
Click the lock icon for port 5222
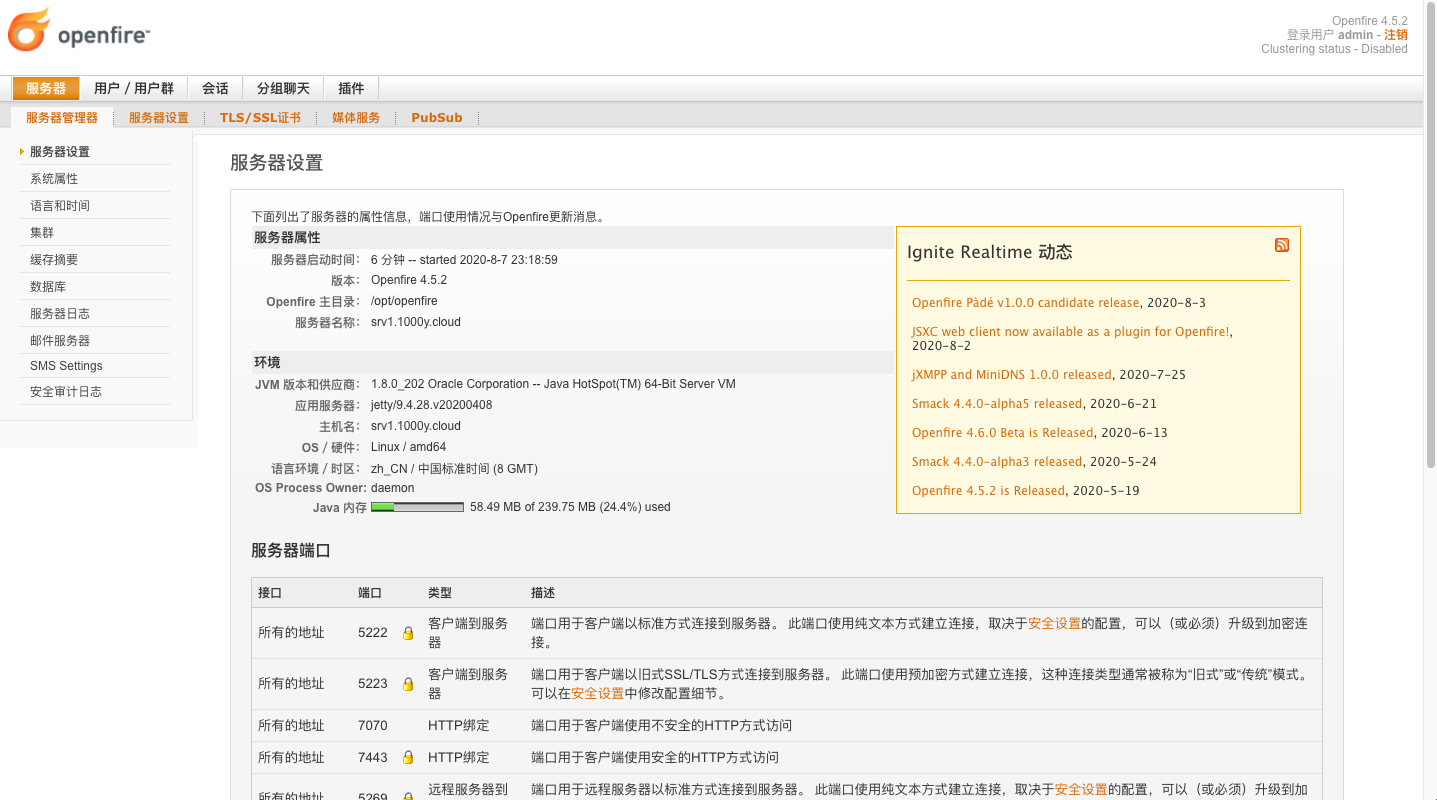pyautogui.click(x=408, y=633)
